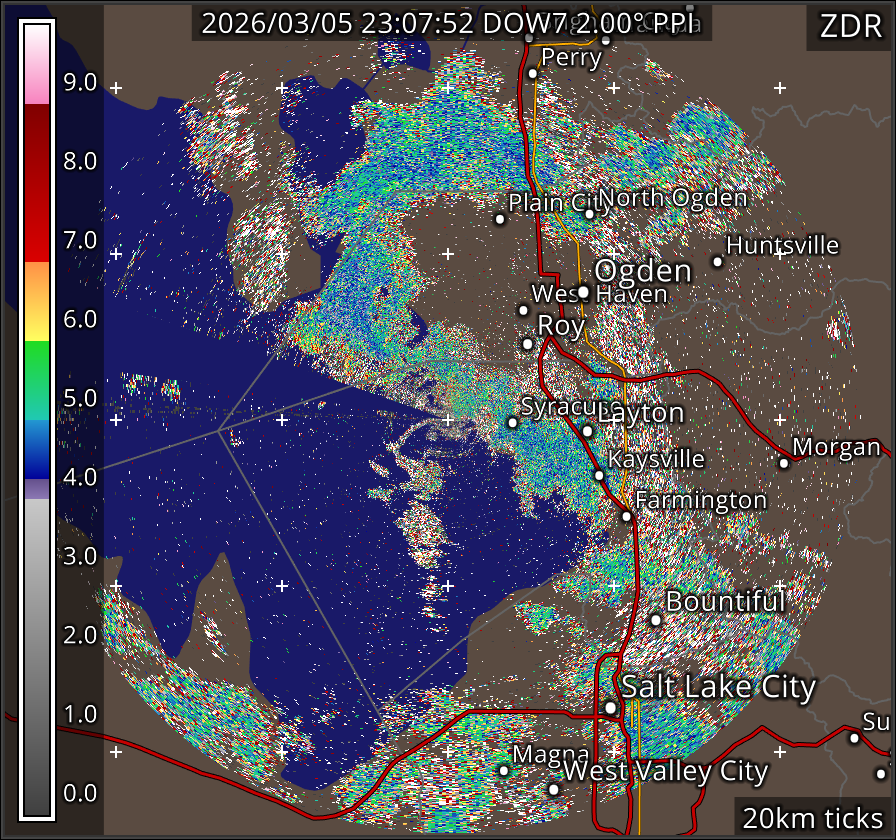Viewport: 896px width, 840px height.
Task: Click the Huntsville location marker dot
Action: pyautogui.click(x=717, y=262)
